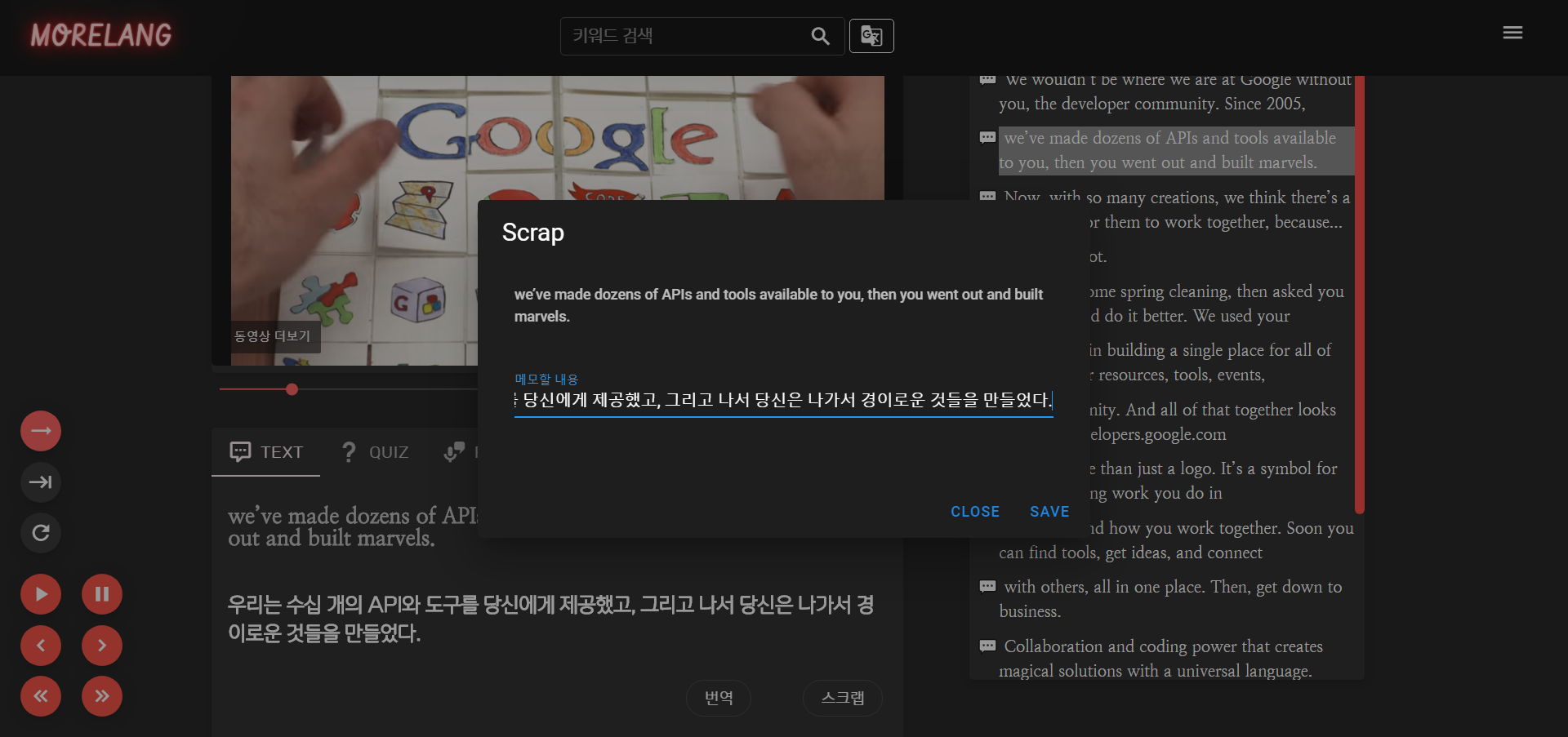
Task: Click the red right-arrow button
Action: (x=41, y=431)
